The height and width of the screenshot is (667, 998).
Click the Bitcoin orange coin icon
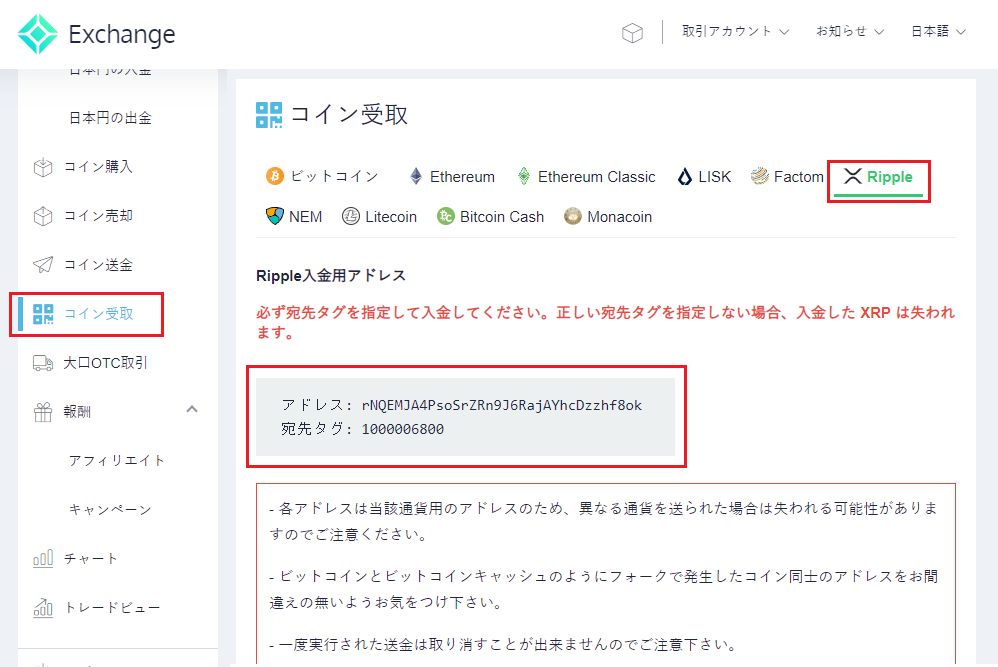click(274, 176)
